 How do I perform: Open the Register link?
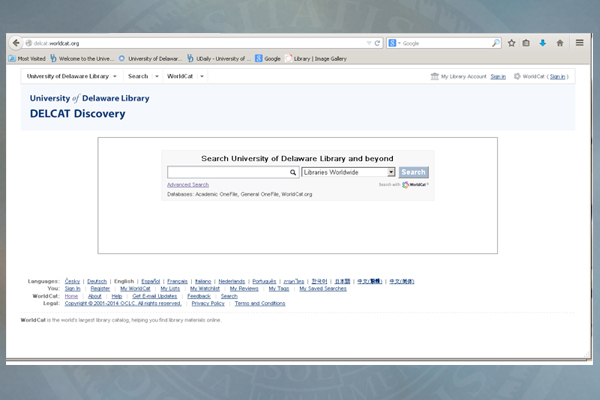pos(100,289)
